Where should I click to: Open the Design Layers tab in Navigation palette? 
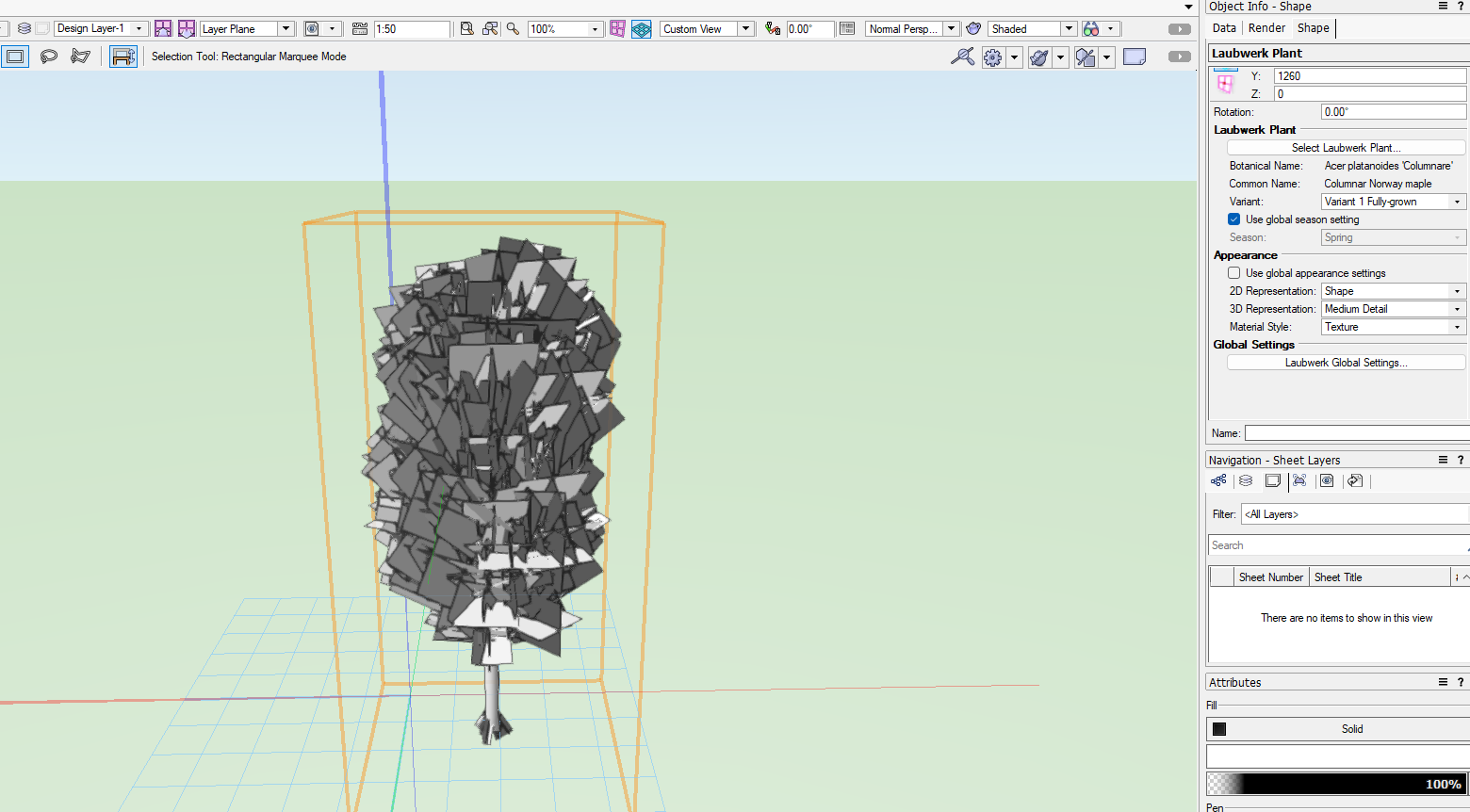coord(1246,480)
